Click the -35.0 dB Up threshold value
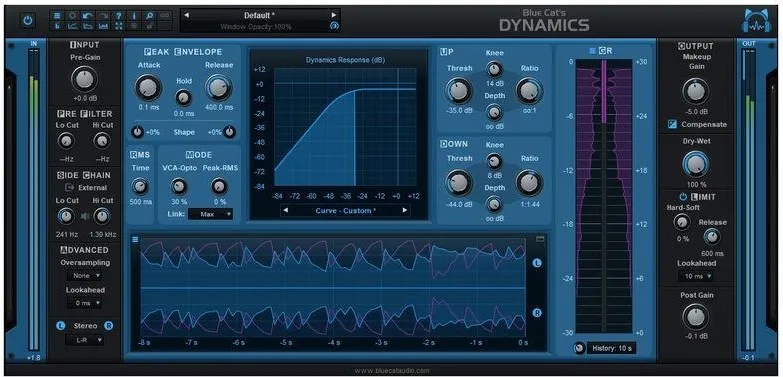 (x=458, y=110)
